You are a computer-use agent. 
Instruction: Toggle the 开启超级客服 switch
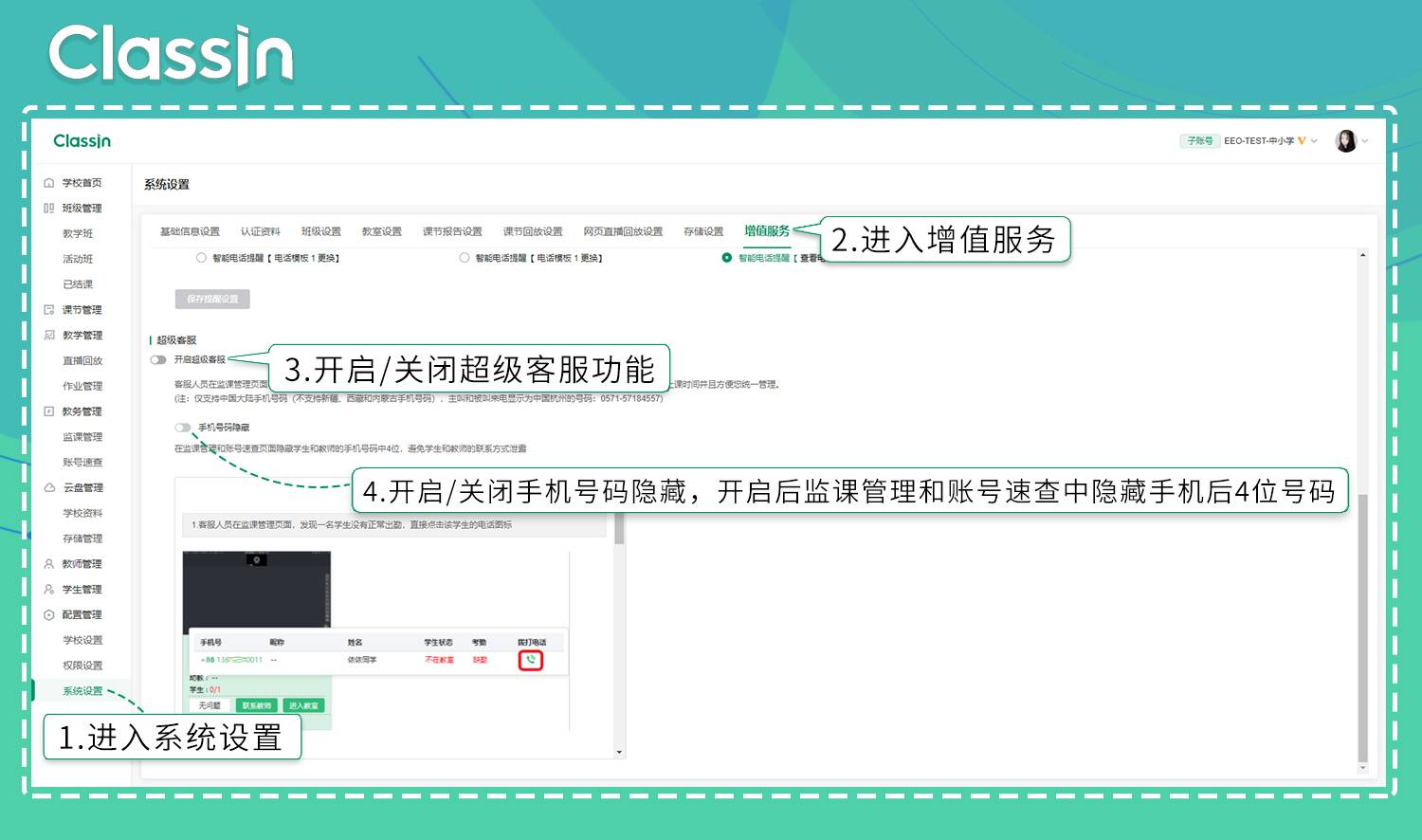tap(158, 360)
